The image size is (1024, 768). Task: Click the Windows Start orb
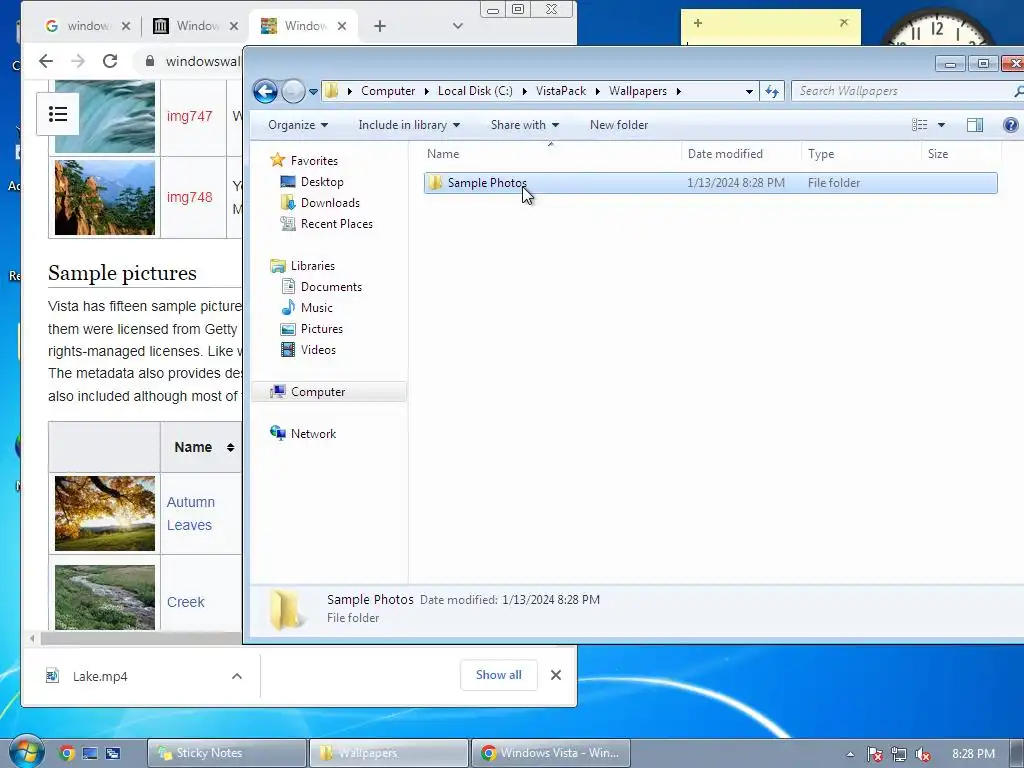[x=26, y=751]
